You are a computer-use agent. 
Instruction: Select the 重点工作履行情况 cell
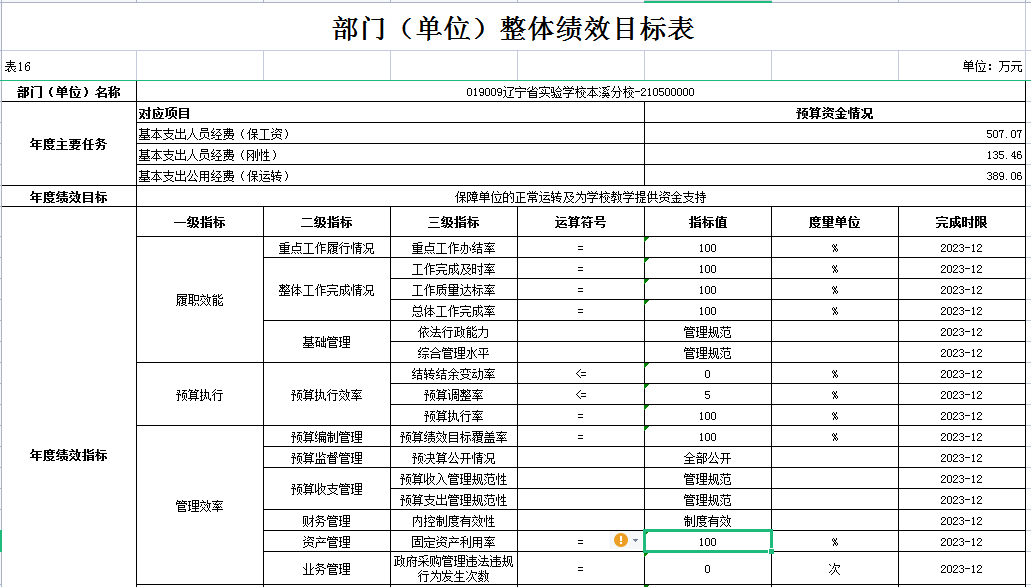[x=327, y=248]
